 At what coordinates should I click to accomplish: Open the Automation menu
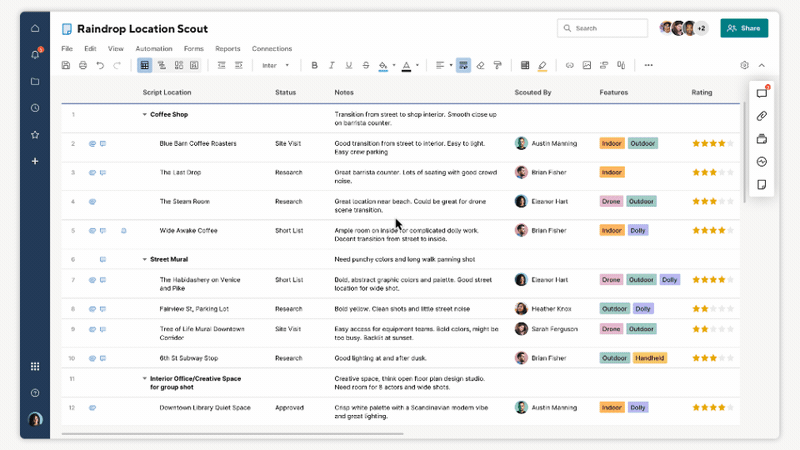click(x=154, y=48)
